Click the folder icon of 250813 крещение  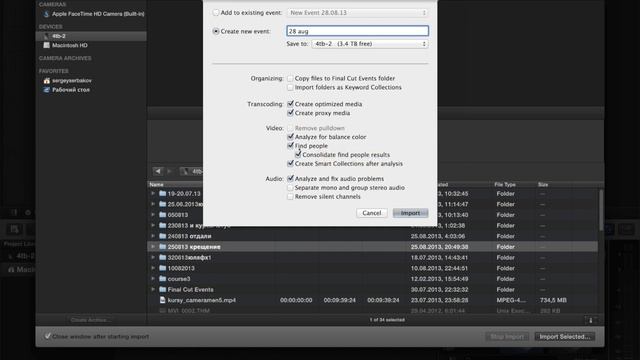(x=162, y=247)
